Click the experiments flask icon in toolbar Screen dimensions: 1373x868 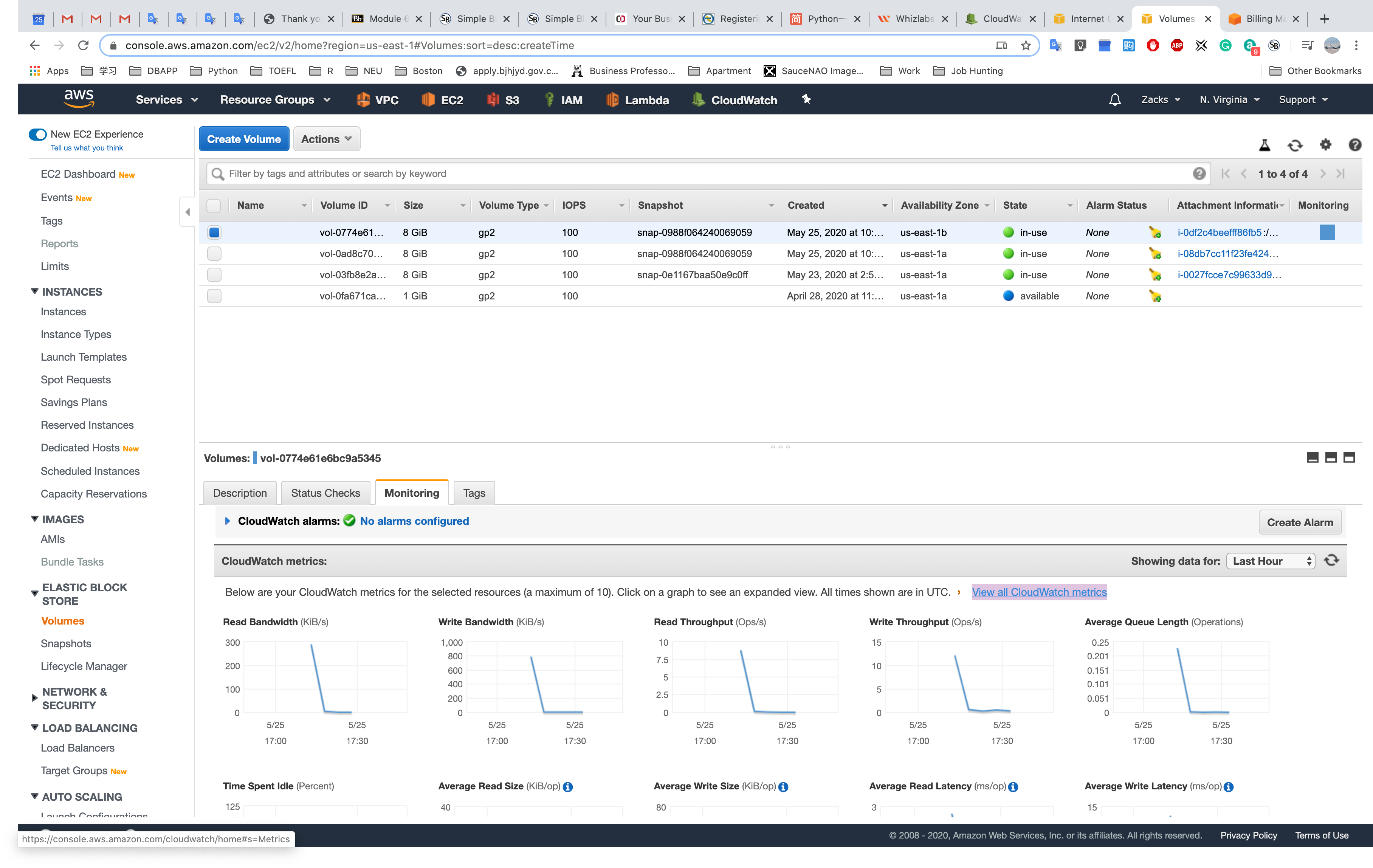(x=1264, y=146)
